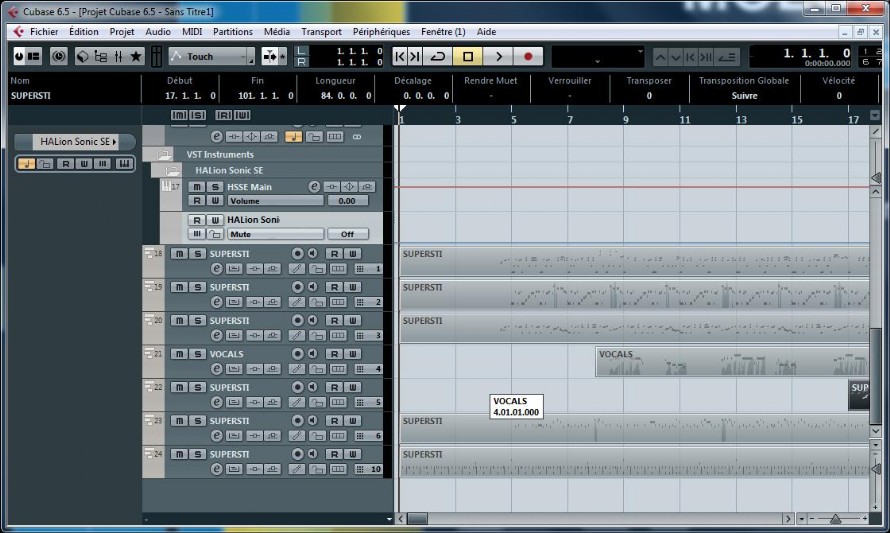Toggle monitor speaker on track 19

pyautogui.click(x=312, y=287)
